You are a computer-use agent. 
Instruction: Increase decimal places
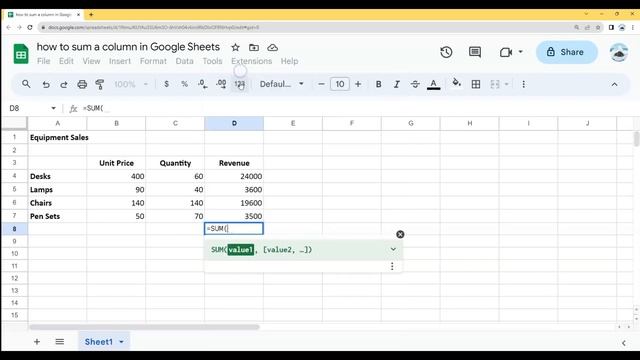pos(221,84)
